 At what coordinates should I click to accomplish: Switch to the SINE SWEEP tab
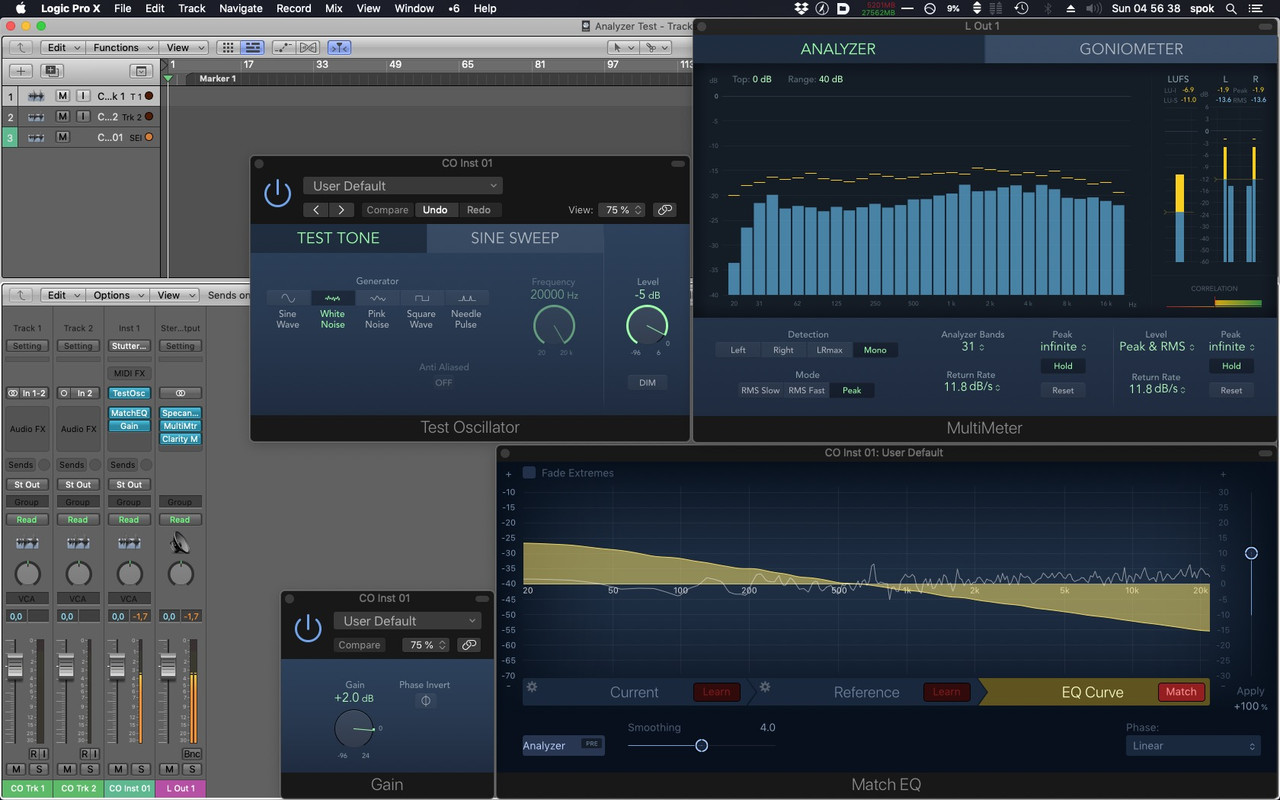point(515,238)
